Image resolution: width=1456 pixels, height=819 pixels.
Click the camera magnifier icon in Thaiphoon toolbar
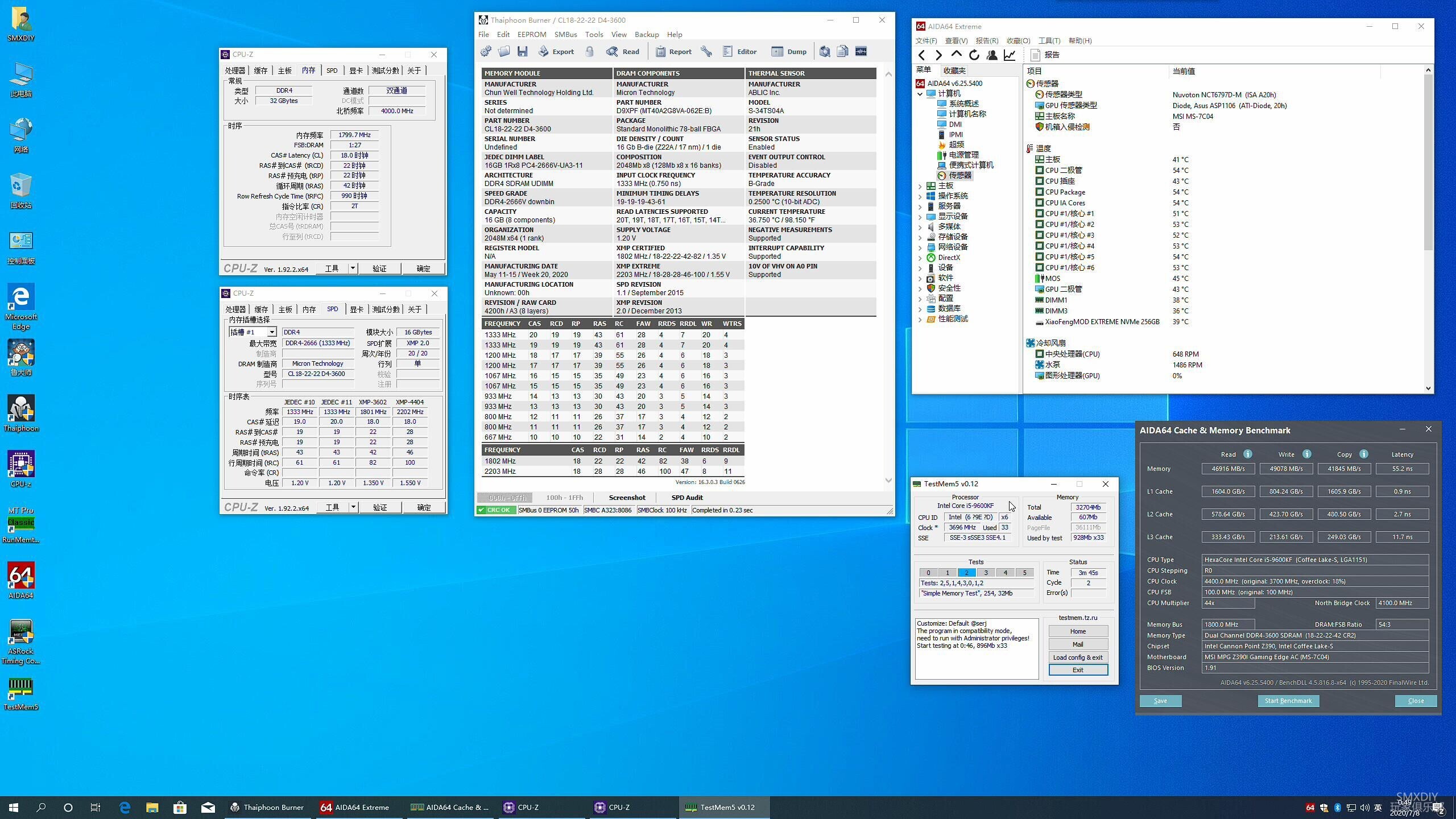825,52
